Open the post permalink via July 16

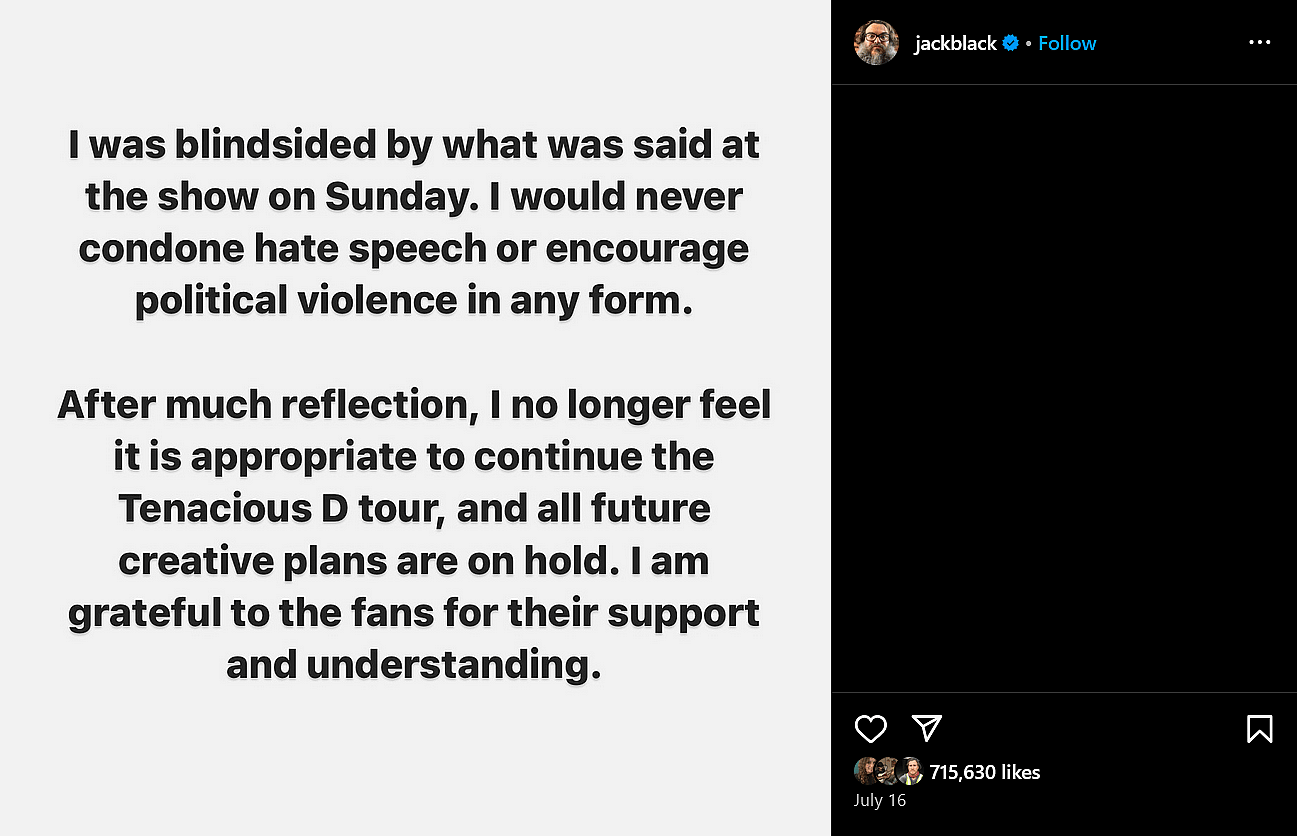[x=880, y=800]
